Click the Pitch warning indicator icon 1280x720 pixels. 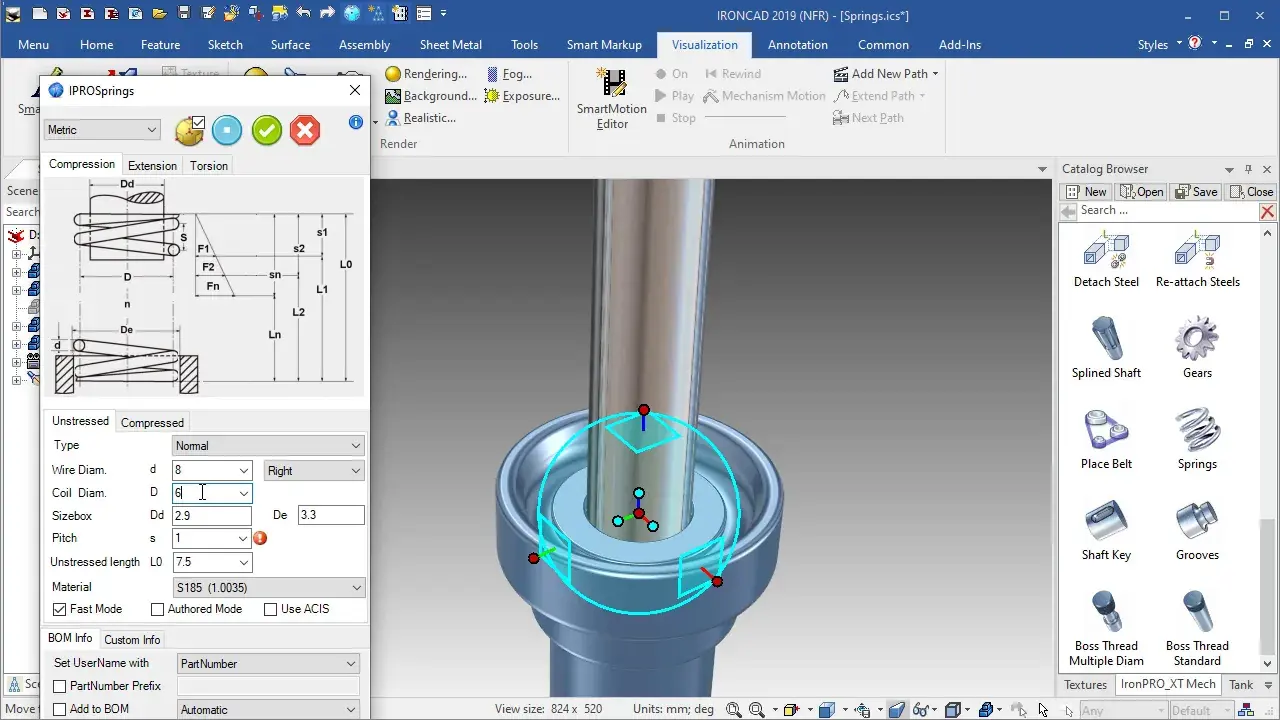(260, 538)
